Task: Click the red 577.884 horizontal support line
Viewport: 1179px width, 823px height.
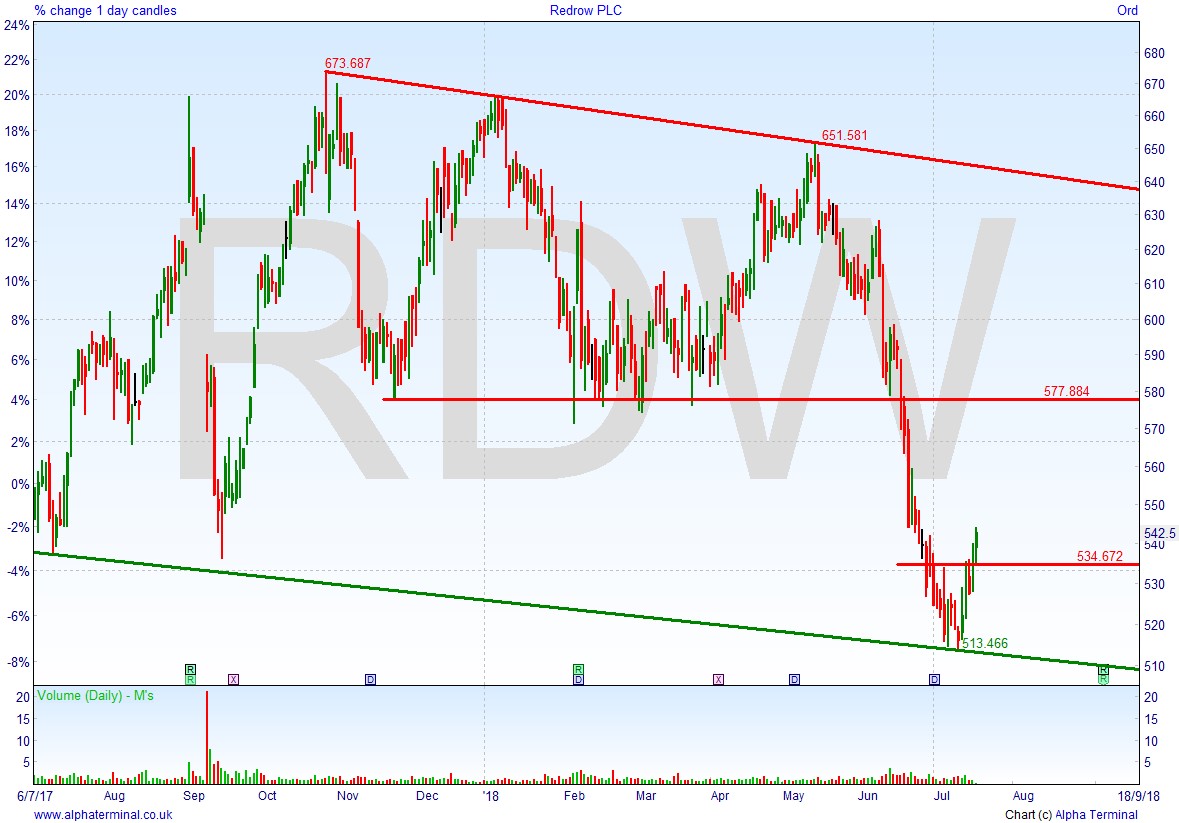Action: pos(761,399)
